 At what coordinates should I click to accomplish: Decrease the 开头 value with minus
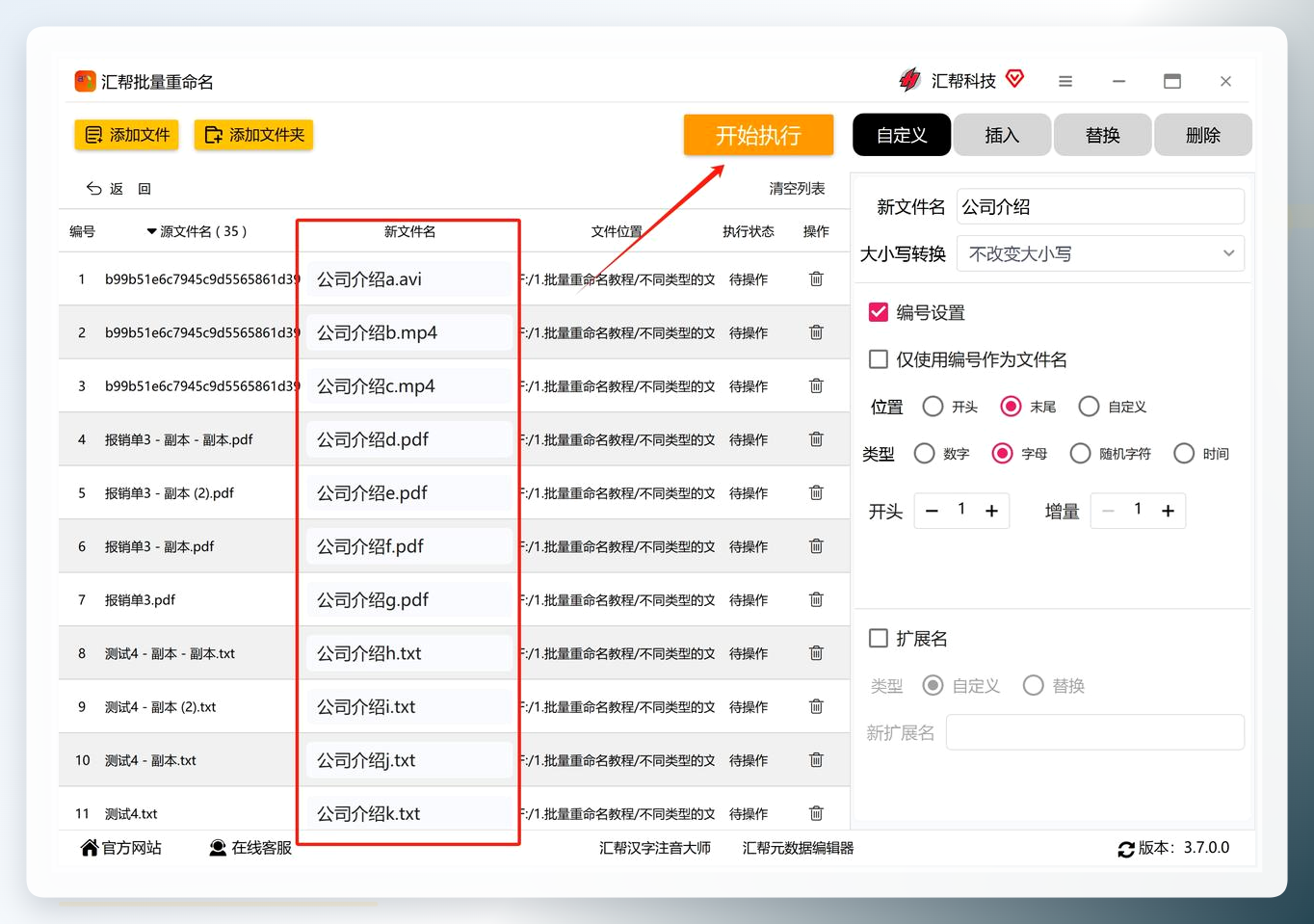[932, 511]
